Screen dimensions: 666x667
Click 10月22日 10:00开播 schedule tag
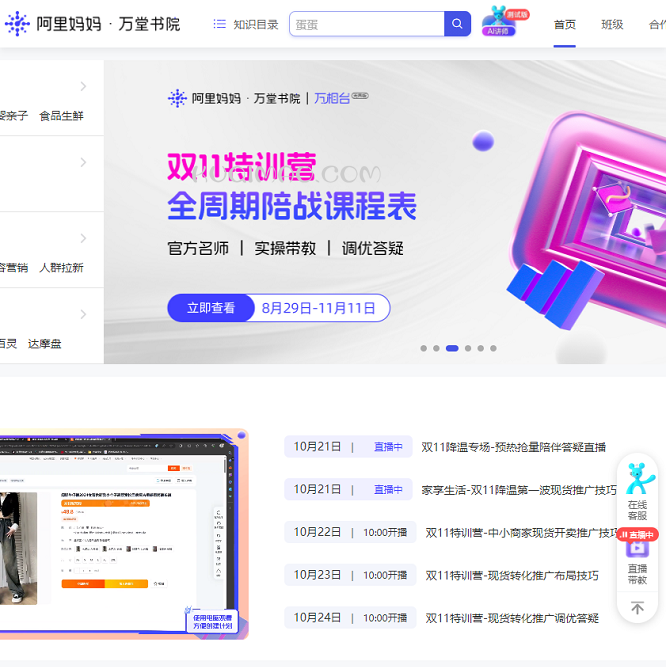(x=350, y=532)
